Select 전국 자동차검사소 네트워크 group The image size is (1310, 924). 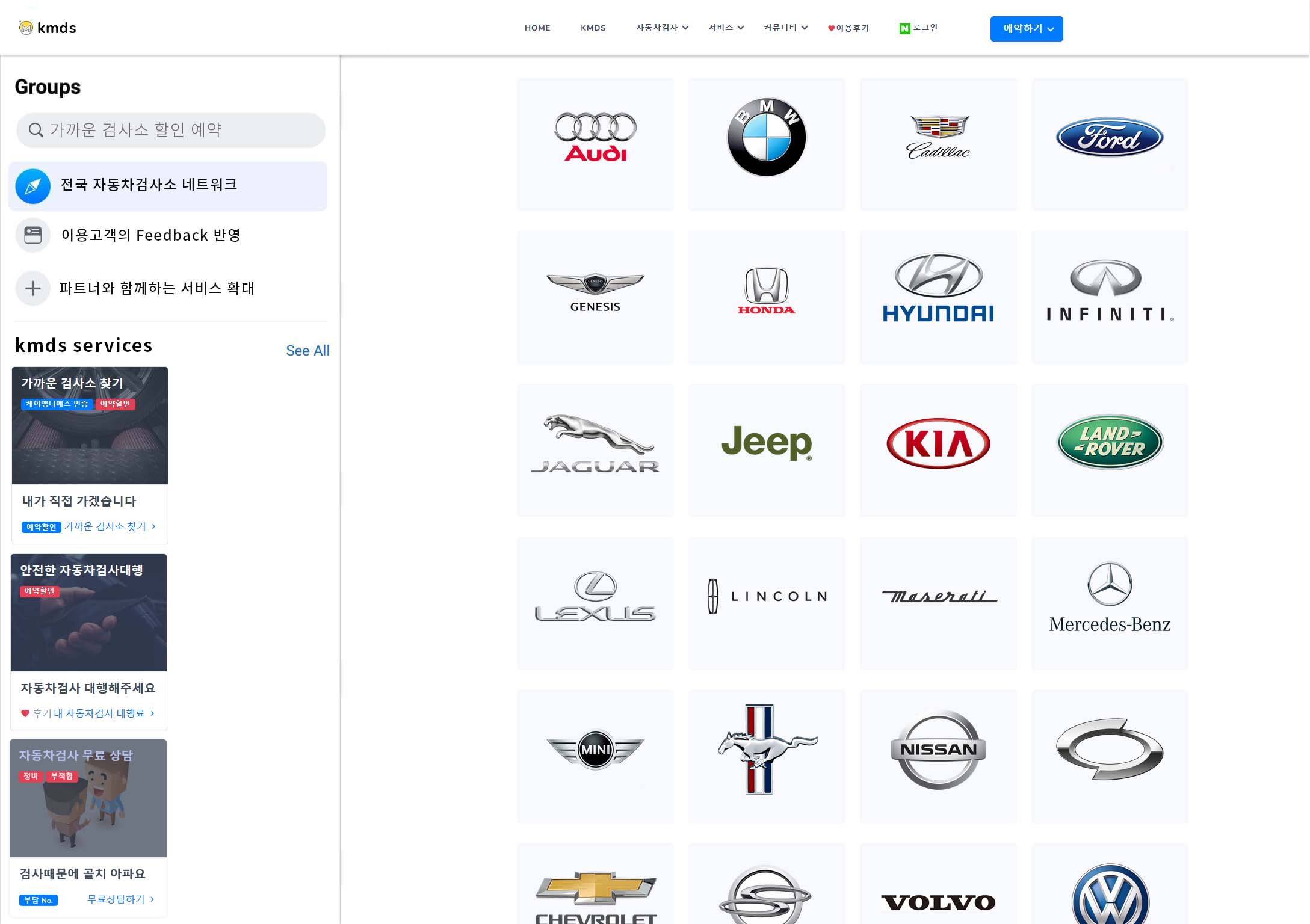(x=168, y=186)
